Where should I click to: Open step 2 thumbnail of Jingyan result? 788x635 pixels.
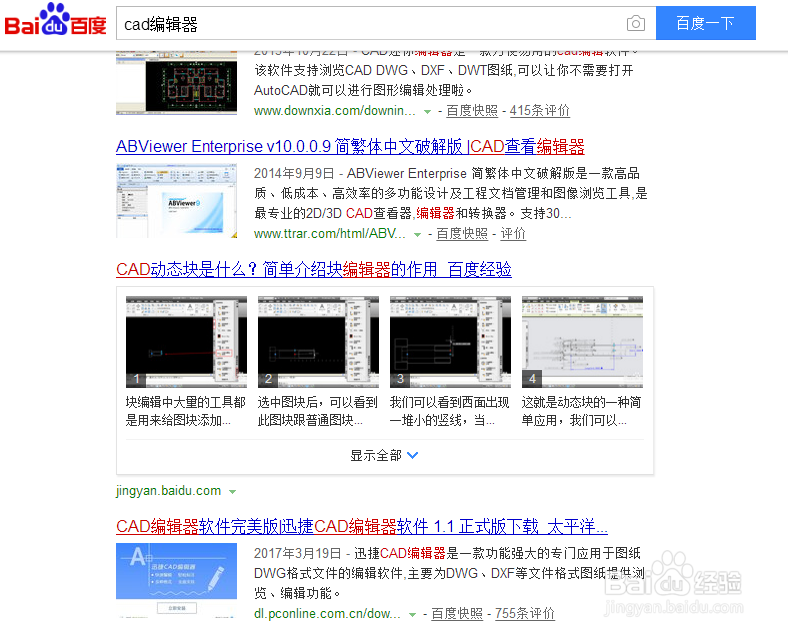coord(318,342)
